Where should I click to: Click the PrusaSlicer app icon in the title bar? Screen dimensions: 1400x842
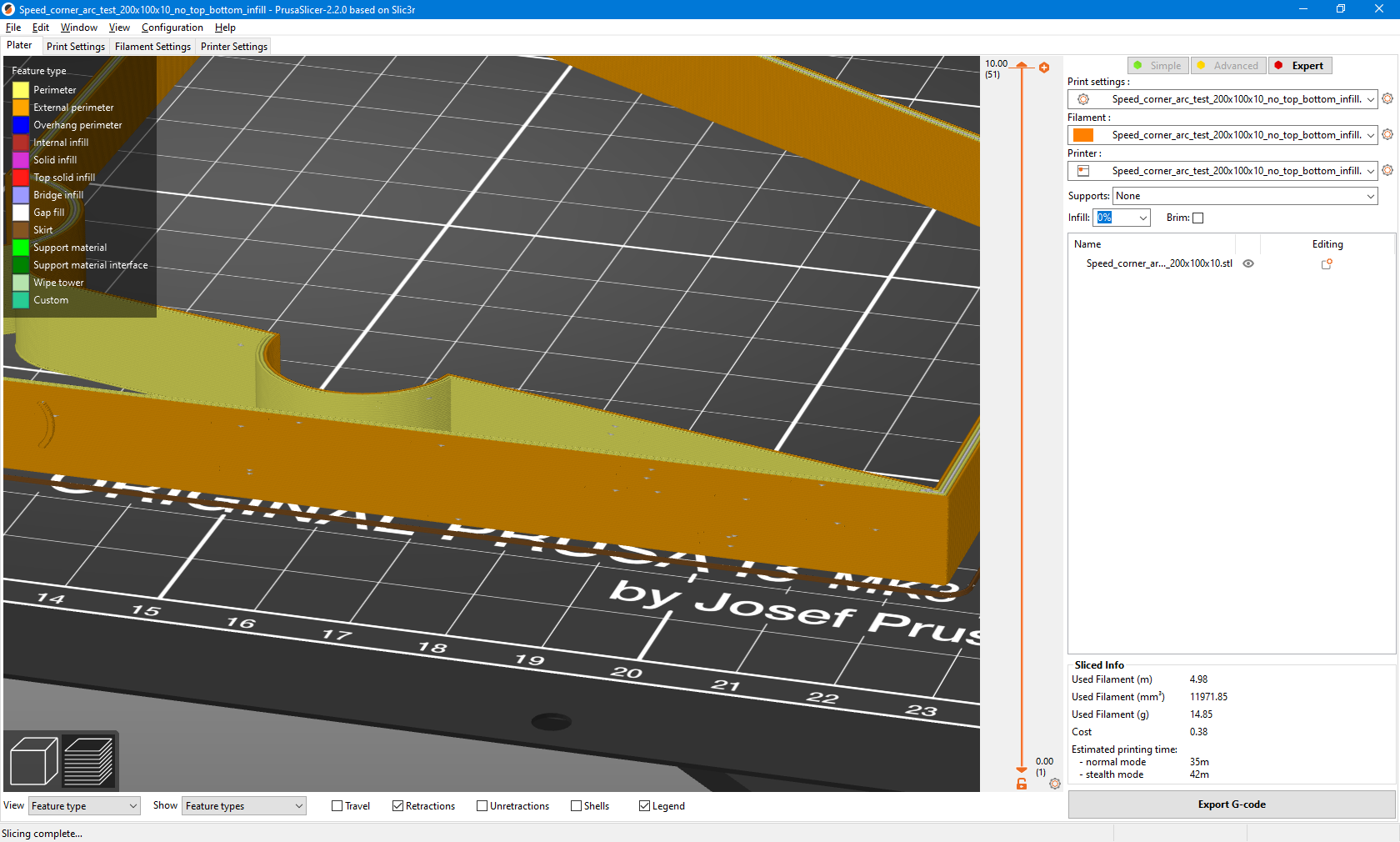coord(9,9)
